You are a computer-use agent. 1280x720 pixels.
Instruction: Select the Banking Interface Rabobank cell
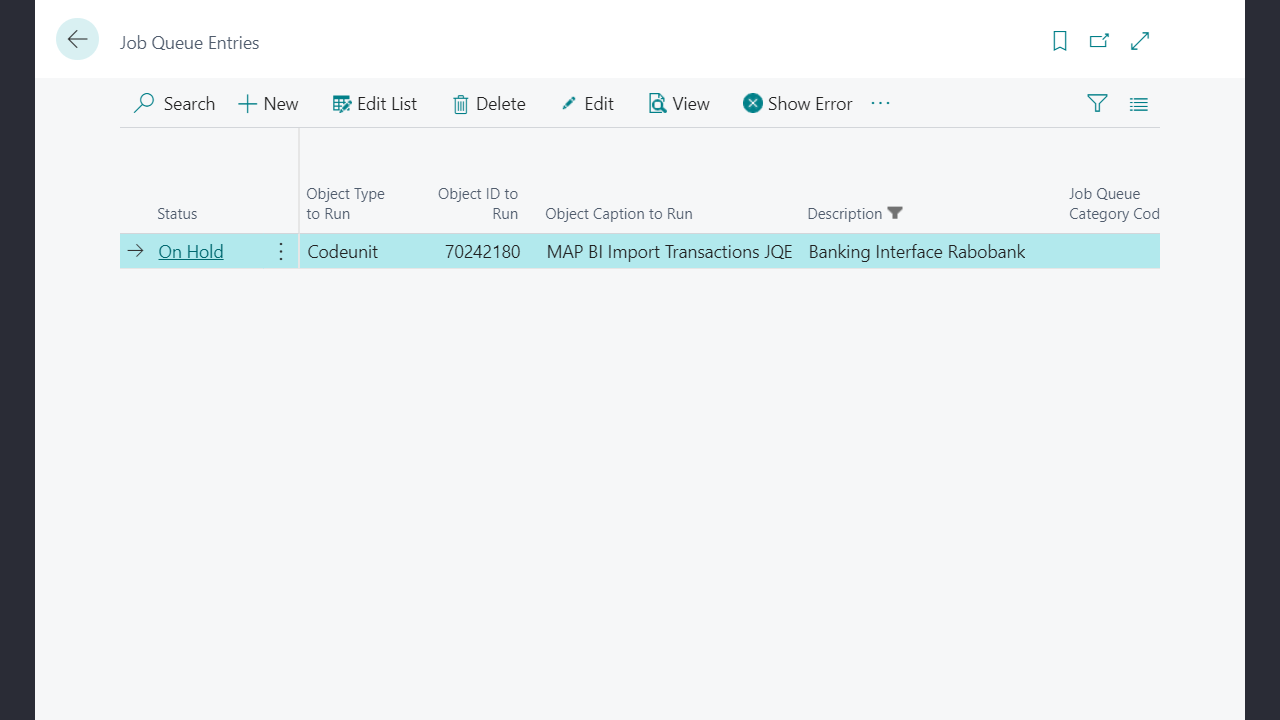[917, 252]
